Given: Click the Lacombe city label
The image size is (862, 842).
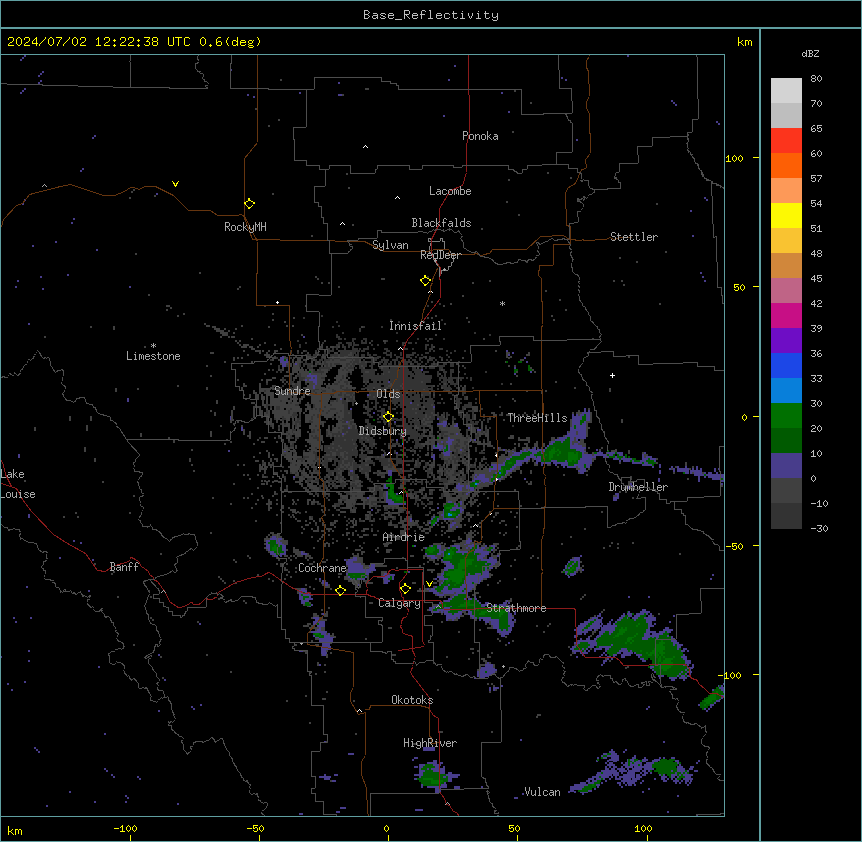Looking at the screenshot, I should (x=450, y=191).
